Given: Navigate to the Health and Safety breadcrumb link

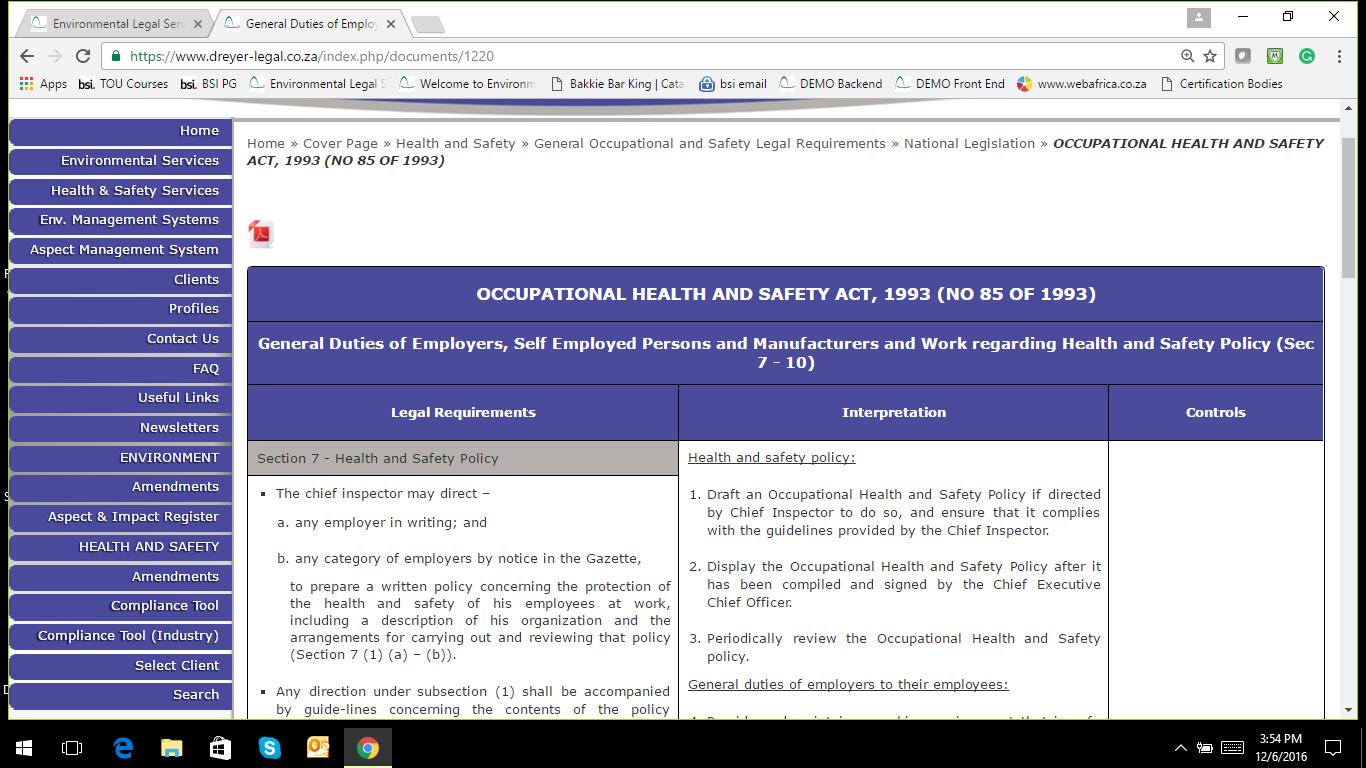Looking at the screenshot, I should point(455,143).
